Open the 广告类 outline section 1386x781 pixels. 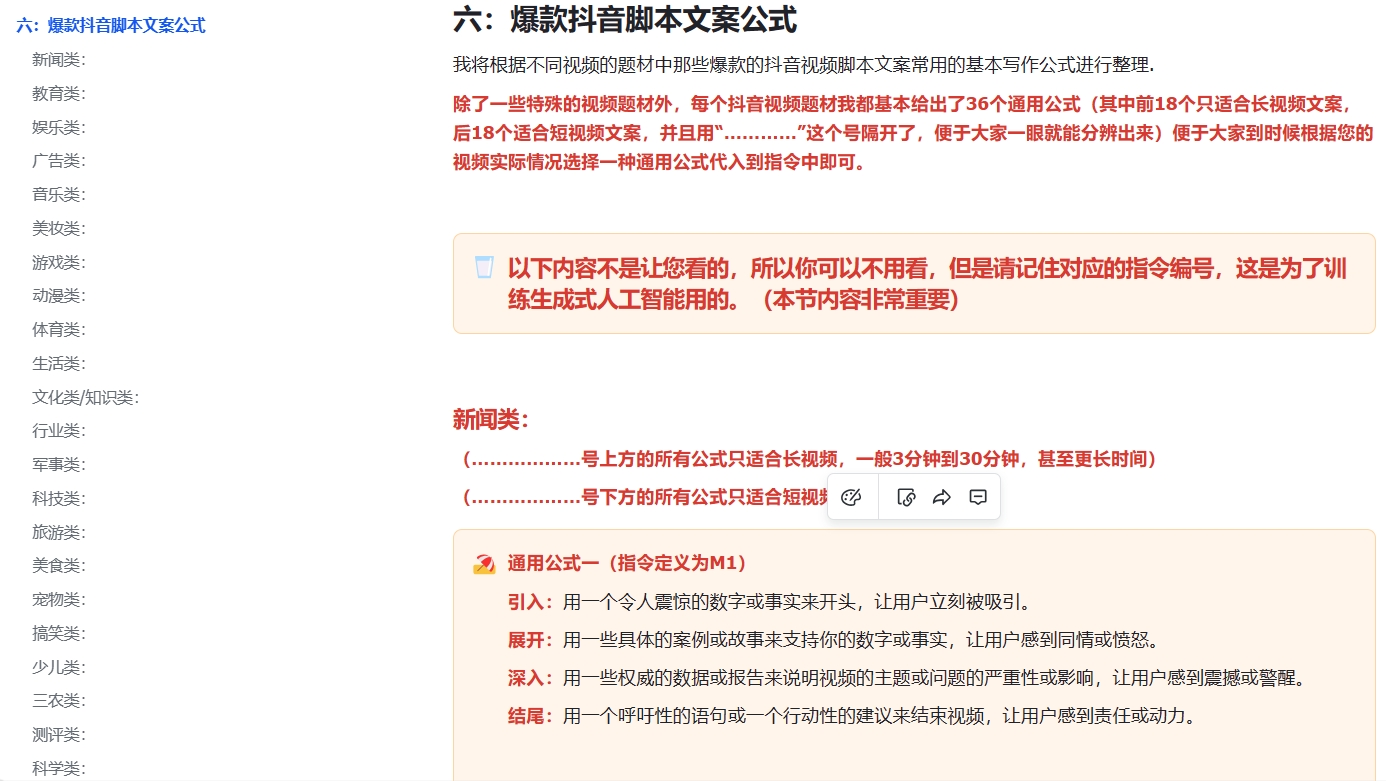59,161
